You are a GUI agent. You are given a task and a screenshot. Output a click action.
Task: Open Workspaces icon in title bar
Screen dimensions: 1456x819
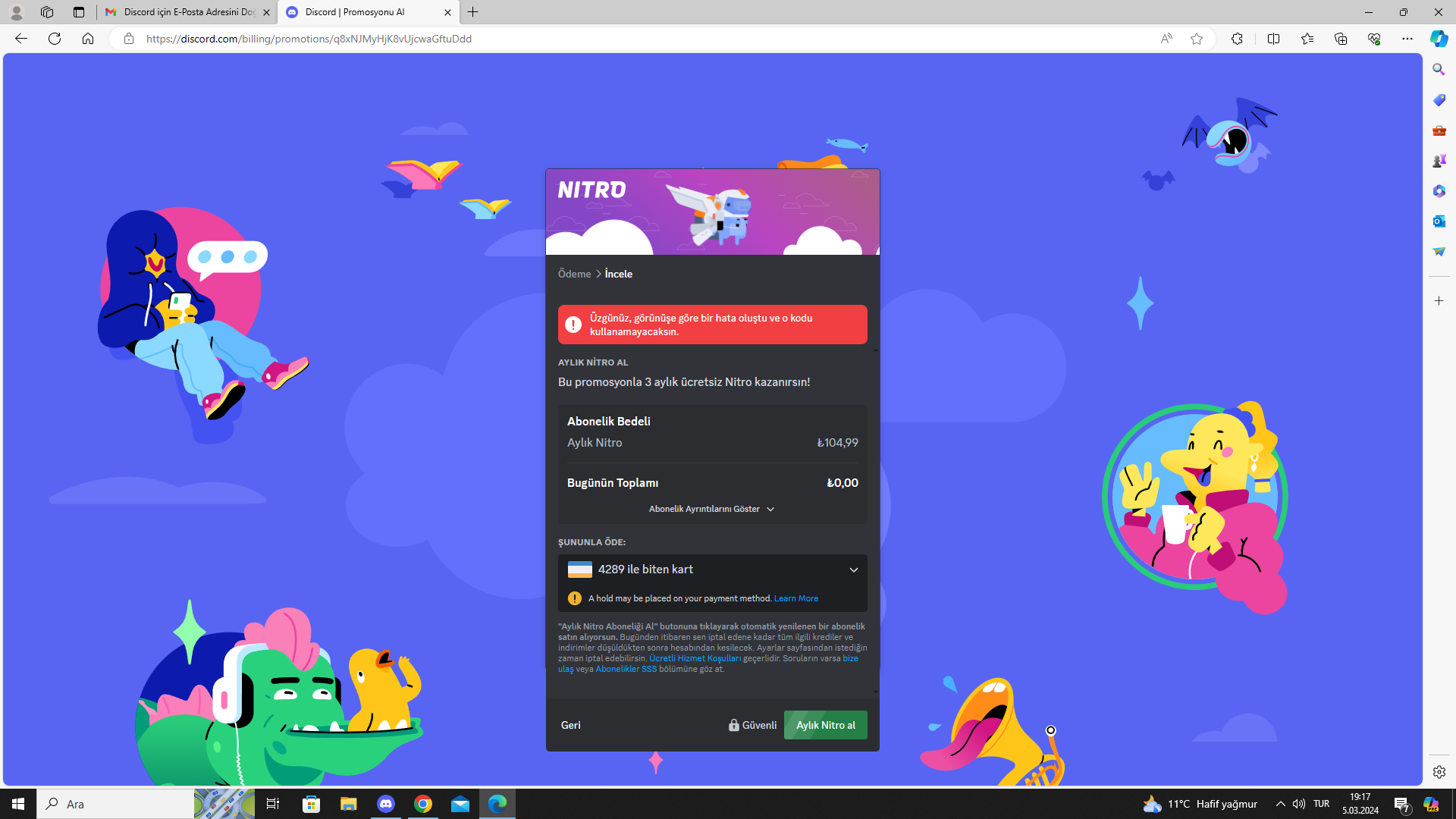(47, 12)
